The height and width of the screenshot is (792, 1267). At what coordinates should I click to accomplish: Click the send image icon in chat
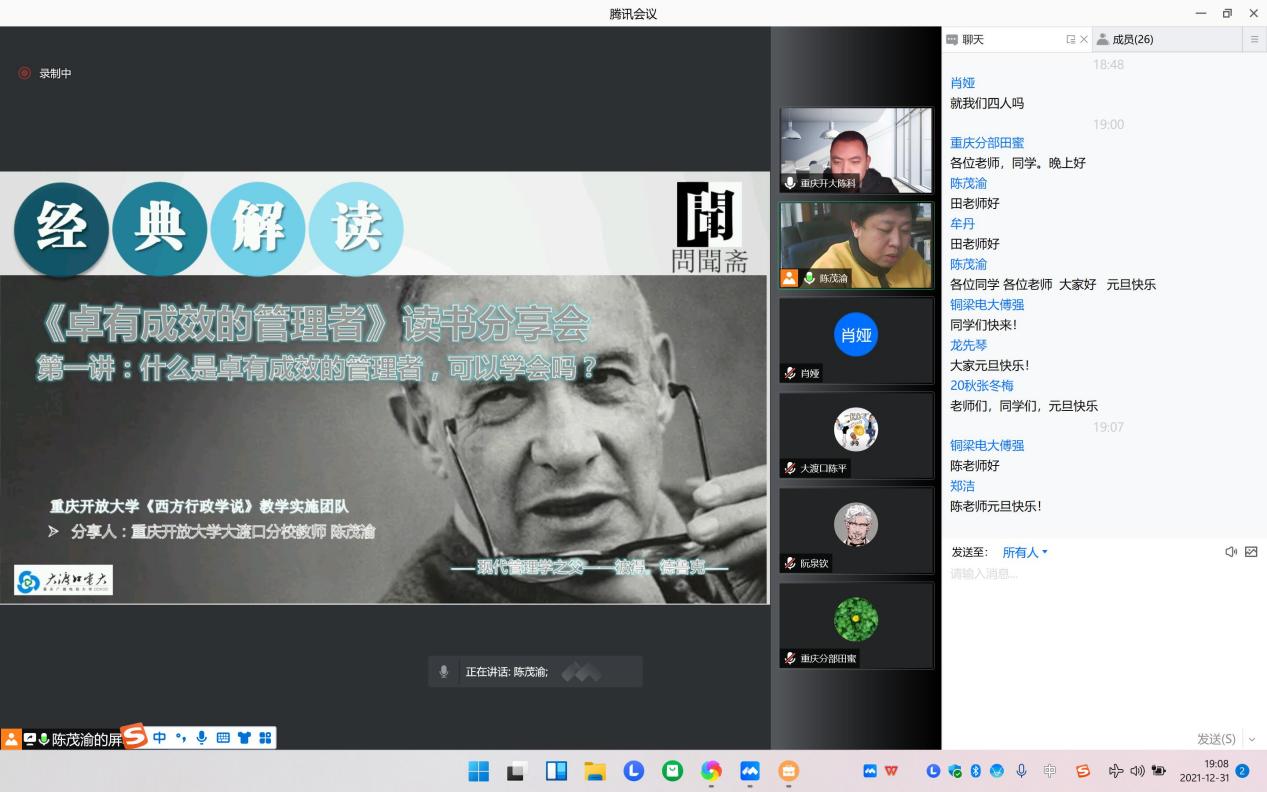coord(1251,552)
